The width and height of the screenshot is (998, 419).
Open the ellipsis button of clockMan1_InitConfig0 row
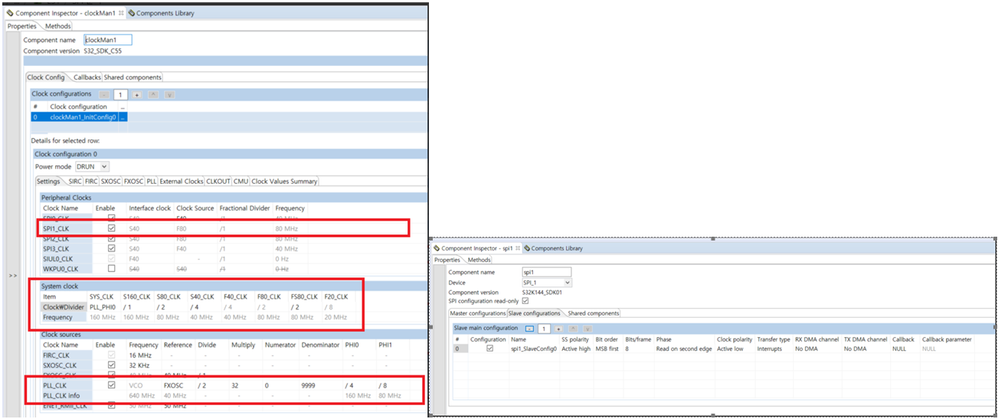coord(123,117)
